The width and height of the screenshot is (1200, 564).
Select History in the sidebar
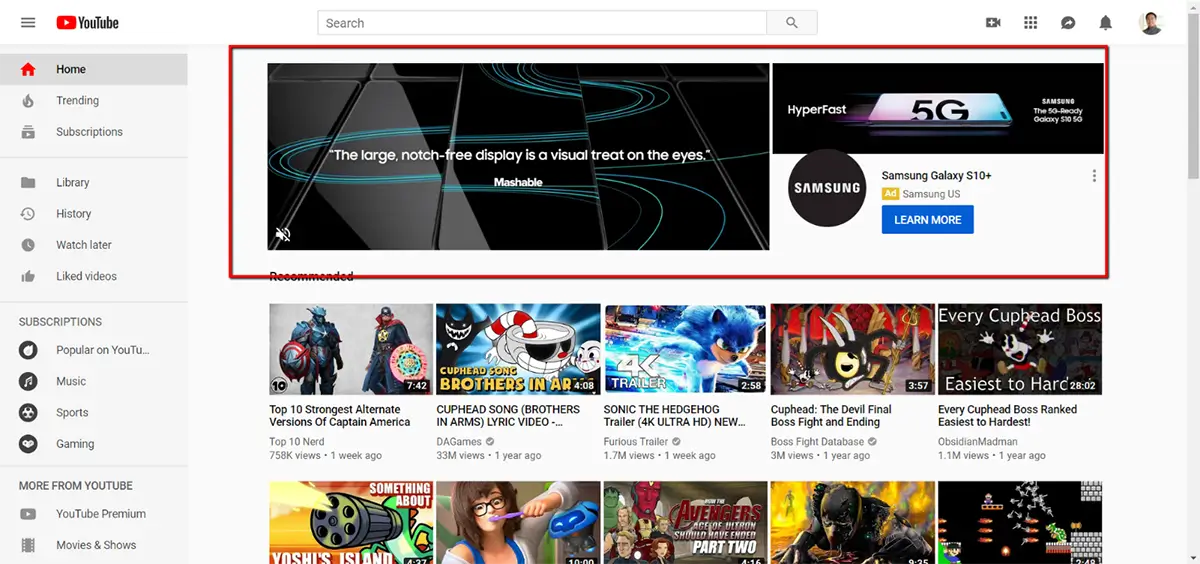pyautogui.click(x=94, y=213)
